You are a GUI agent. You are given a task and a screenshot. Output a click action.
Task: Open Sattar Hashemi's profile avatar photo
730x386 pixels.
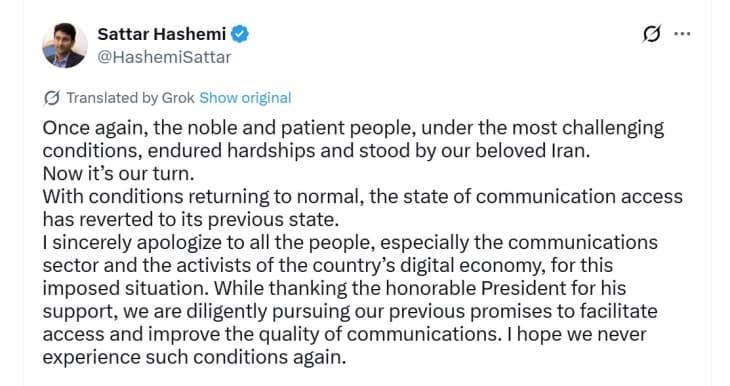click(65, 45)
